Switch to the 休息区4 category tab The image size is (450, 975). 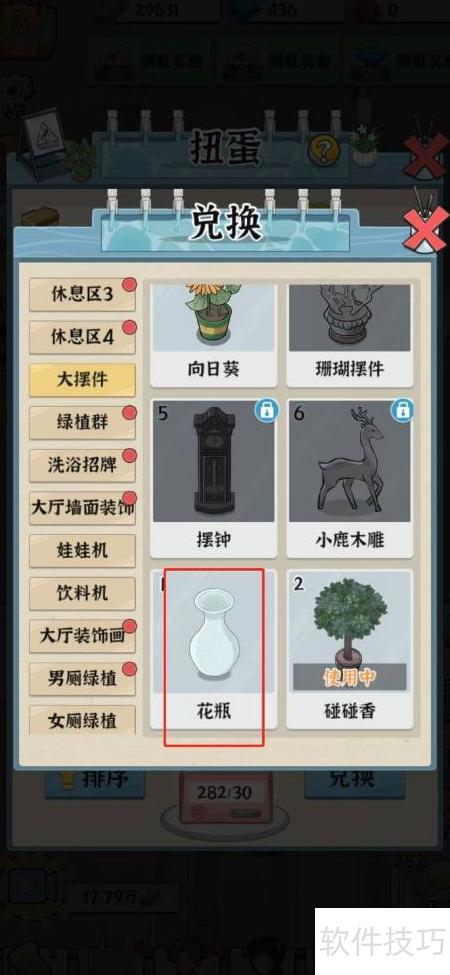click(x=82, y=337)
